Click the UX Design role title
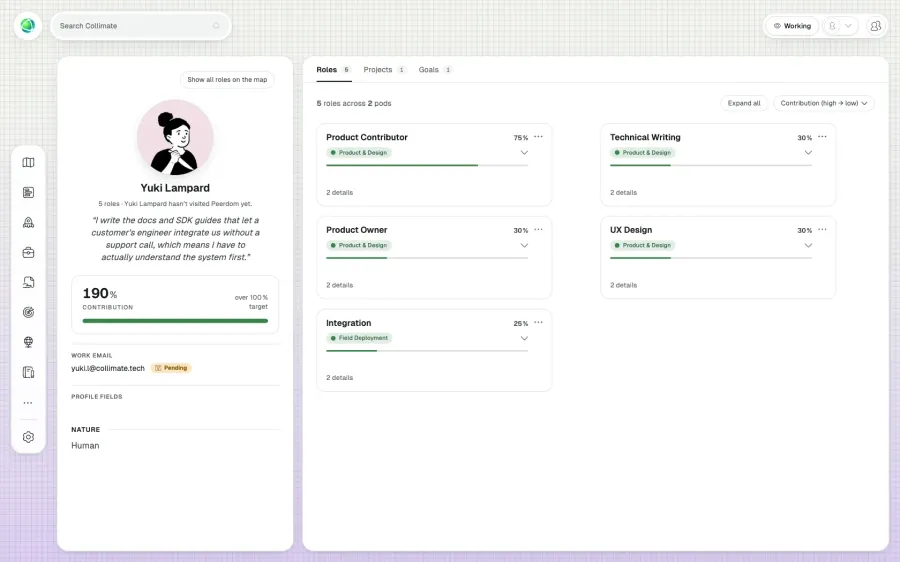 click(x=631, y=230)
